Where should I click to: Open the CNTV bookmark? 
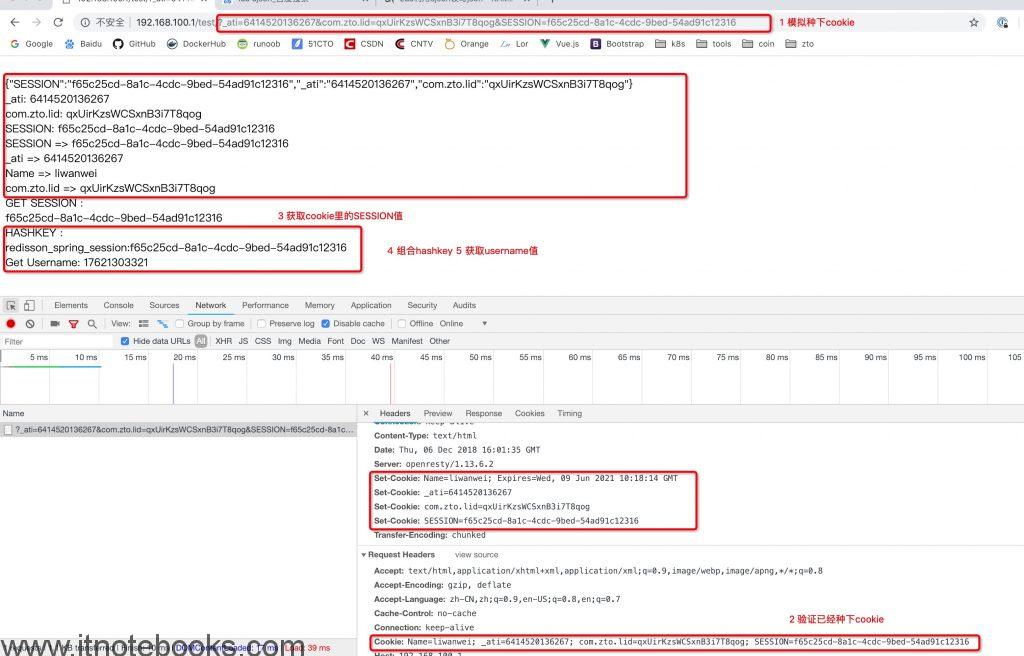pos(414,44)
